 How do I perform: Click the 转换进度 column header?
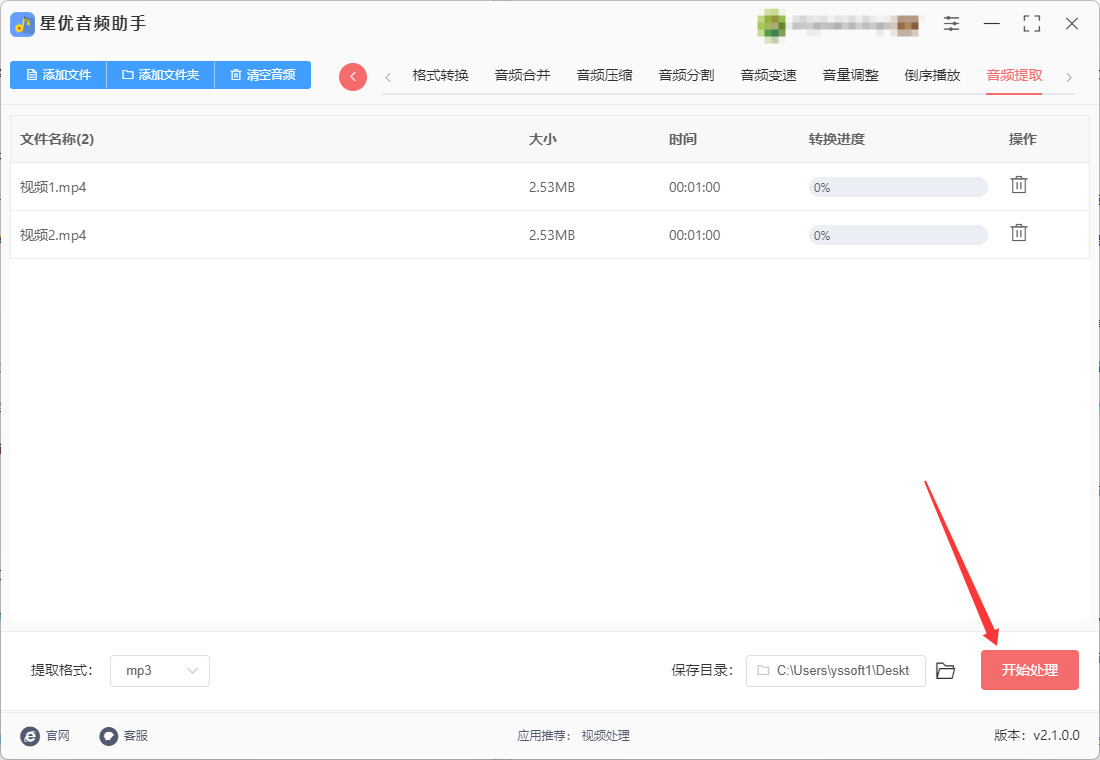(x=837, y=139)
